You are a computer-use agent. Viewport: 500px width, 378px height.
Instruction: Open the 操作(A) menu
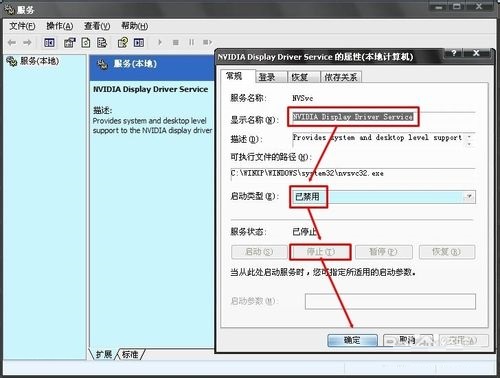[x=59, y=26]
